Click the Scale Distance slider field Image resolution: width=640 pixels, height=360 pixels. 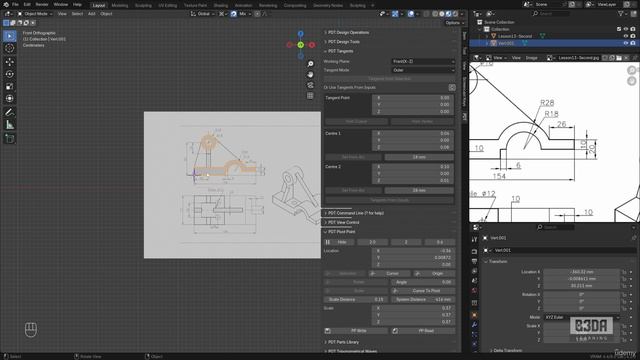(x=356, y=300)
